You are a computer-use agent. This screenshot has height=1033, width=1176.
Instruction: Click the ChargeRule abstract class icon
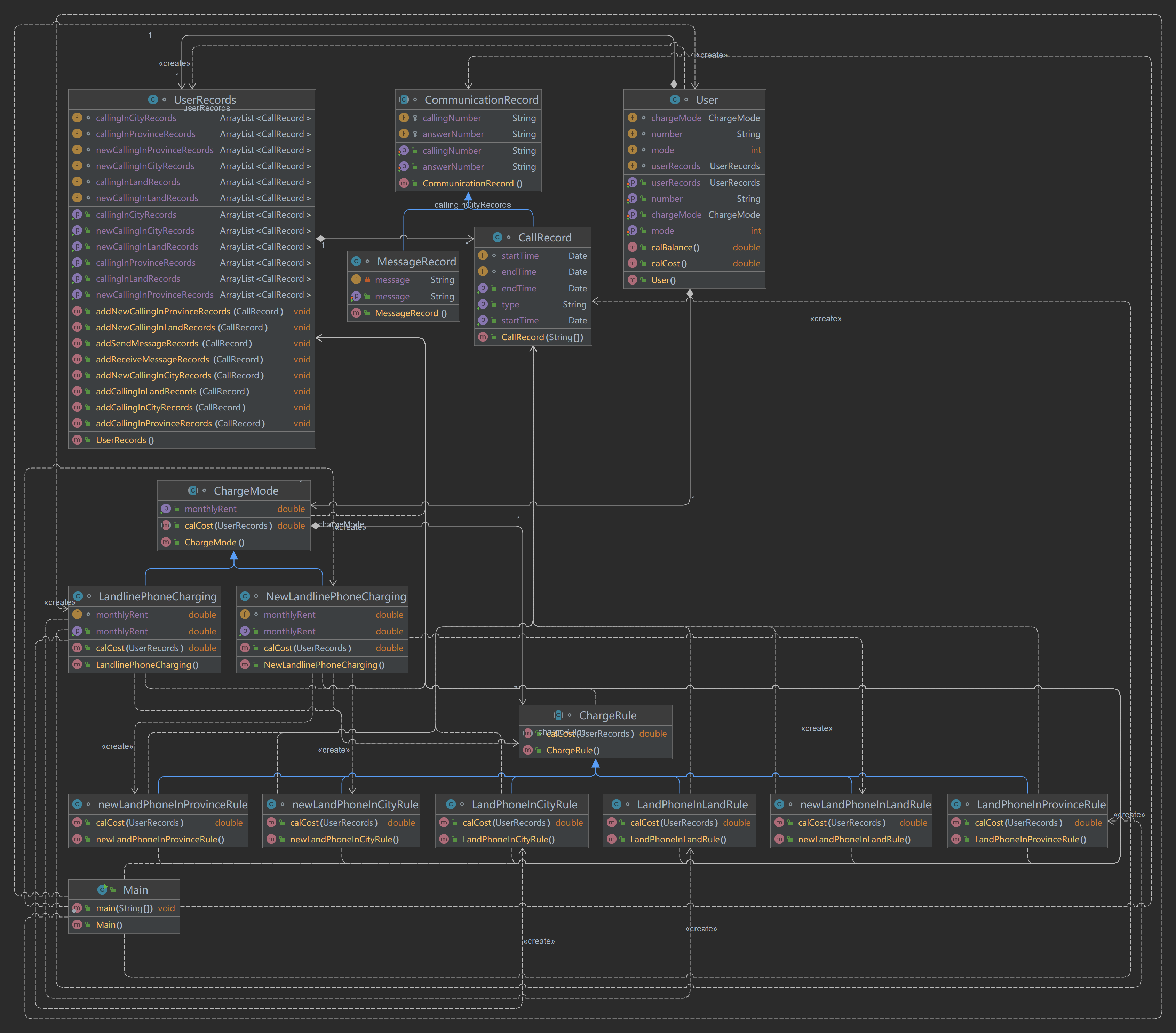point(558,715)
